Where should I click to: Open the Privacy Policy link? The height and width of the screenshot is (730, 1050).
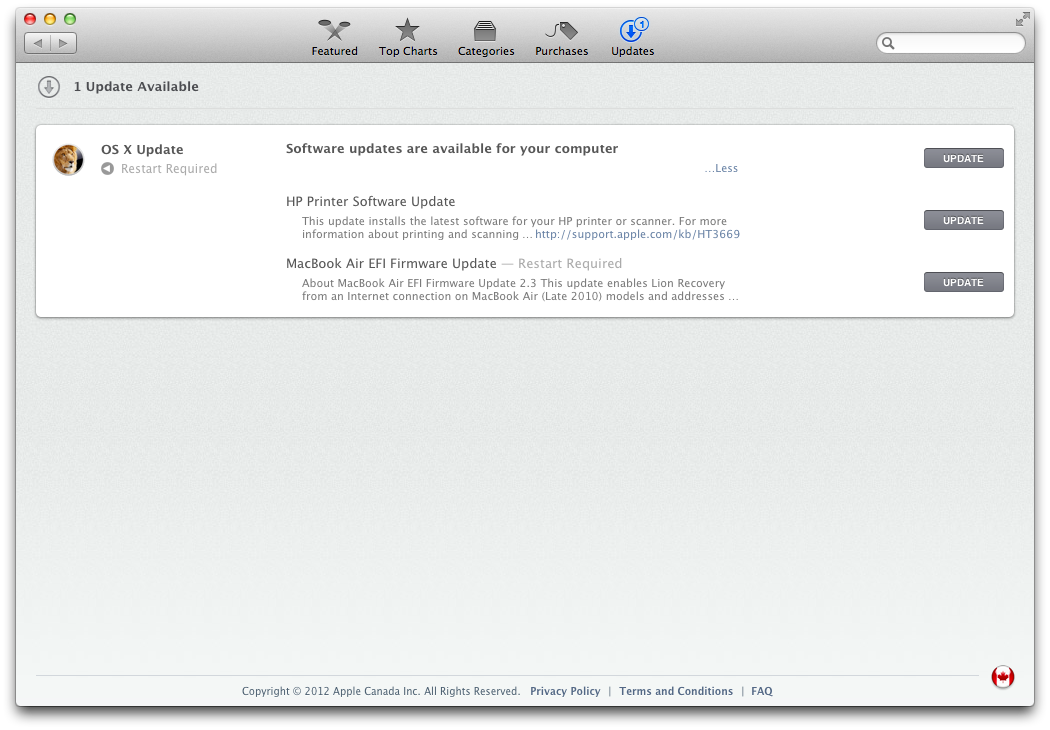(565, 691)
